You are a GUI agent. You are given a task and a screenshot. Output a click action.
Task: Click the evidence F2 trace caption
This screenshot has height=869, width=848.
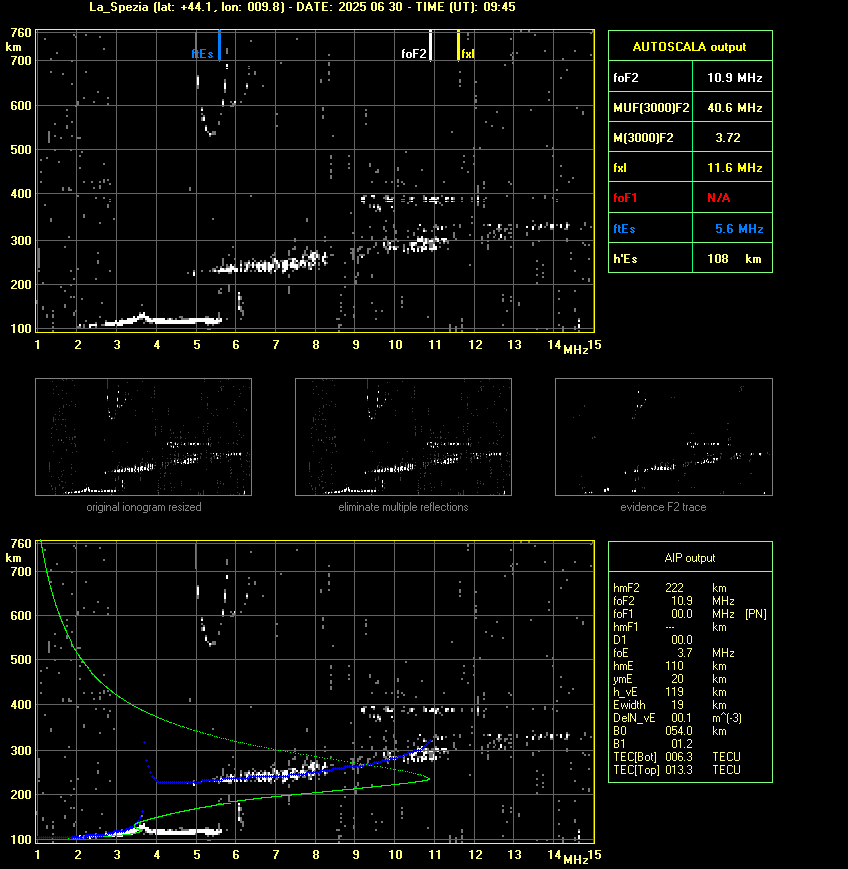coord(663,507)
